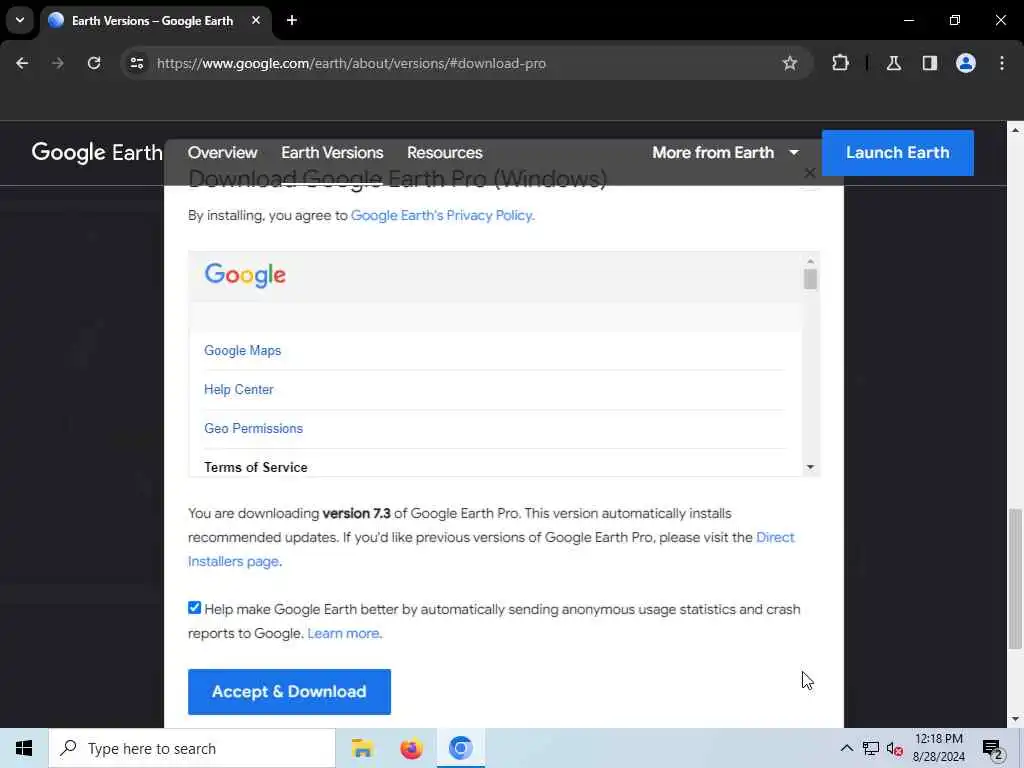Uncheck the anonymous usage statistics checkbox
The height and width of the screenshot is (768, 1024).
[194, 608]
